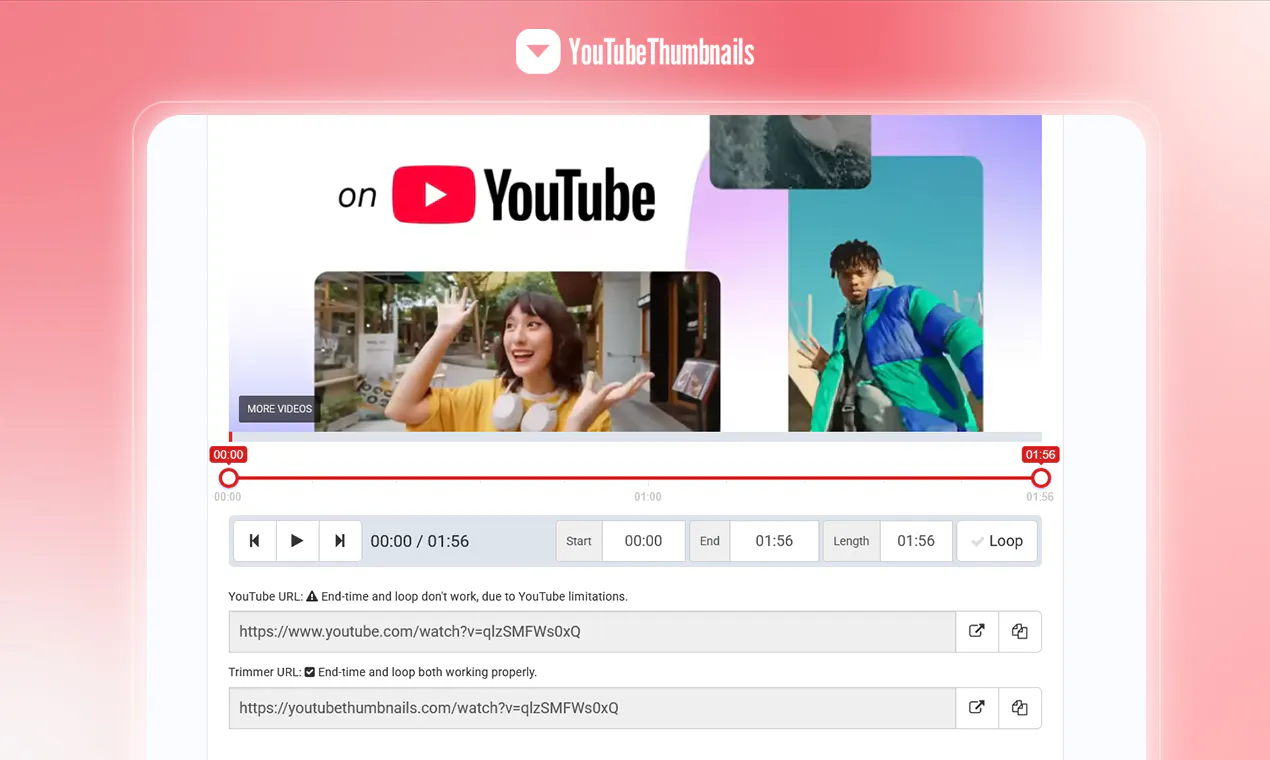The width and height of the screenshot is (1270, 760).
Task: Click the YouTubeThumbnails logo icon
Action: click(x=538, y=51)
